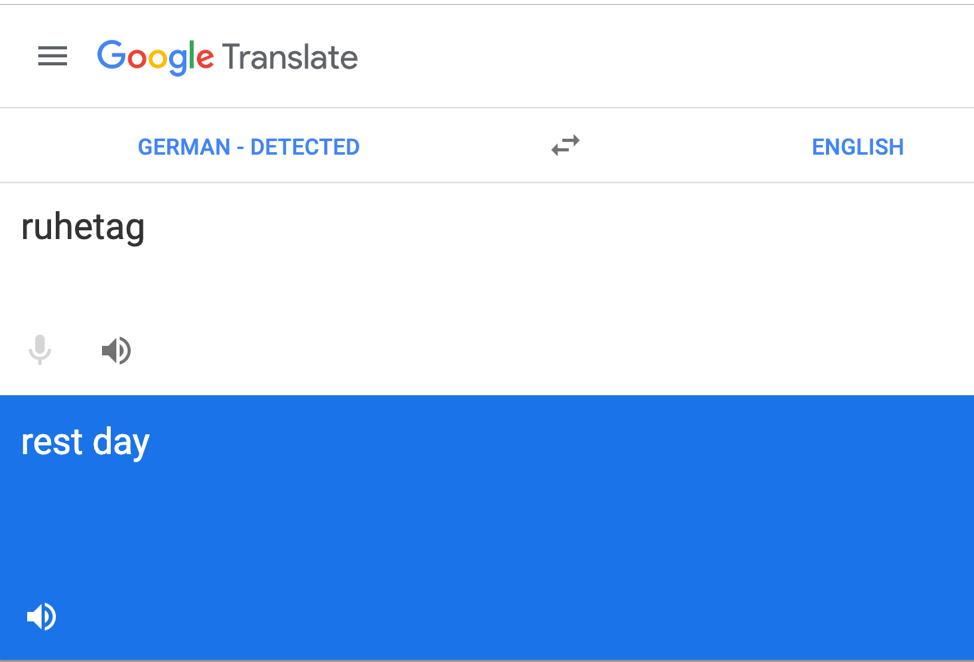Swap source and target languages
Screen dimensions: 974x662
565,147
